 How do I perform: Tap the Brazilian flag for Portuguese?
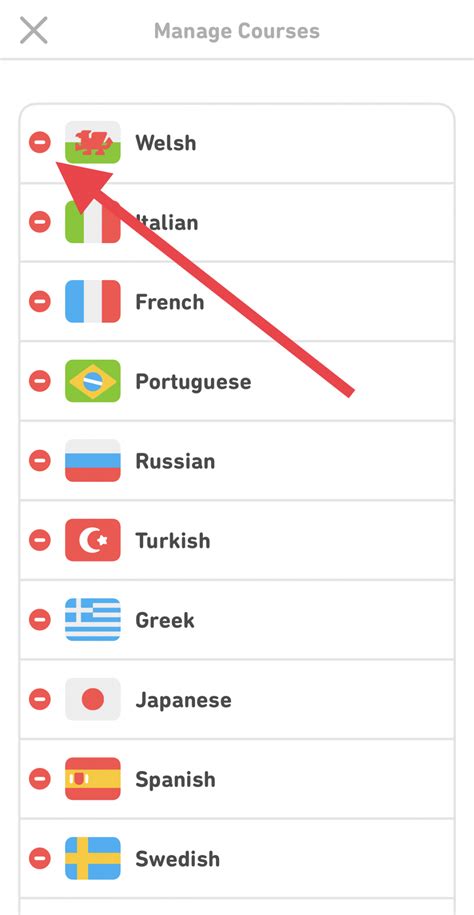93,381
